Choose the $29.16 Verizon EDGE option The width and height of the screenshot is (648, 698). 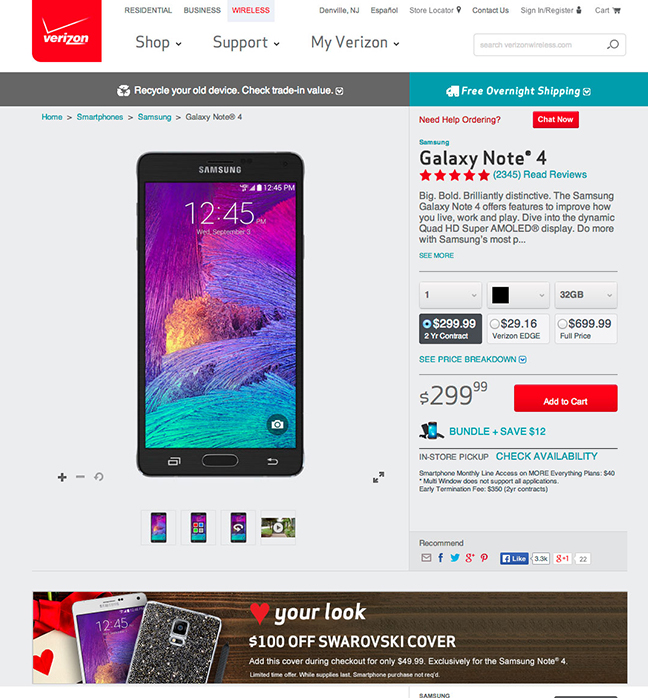point(518,329)
